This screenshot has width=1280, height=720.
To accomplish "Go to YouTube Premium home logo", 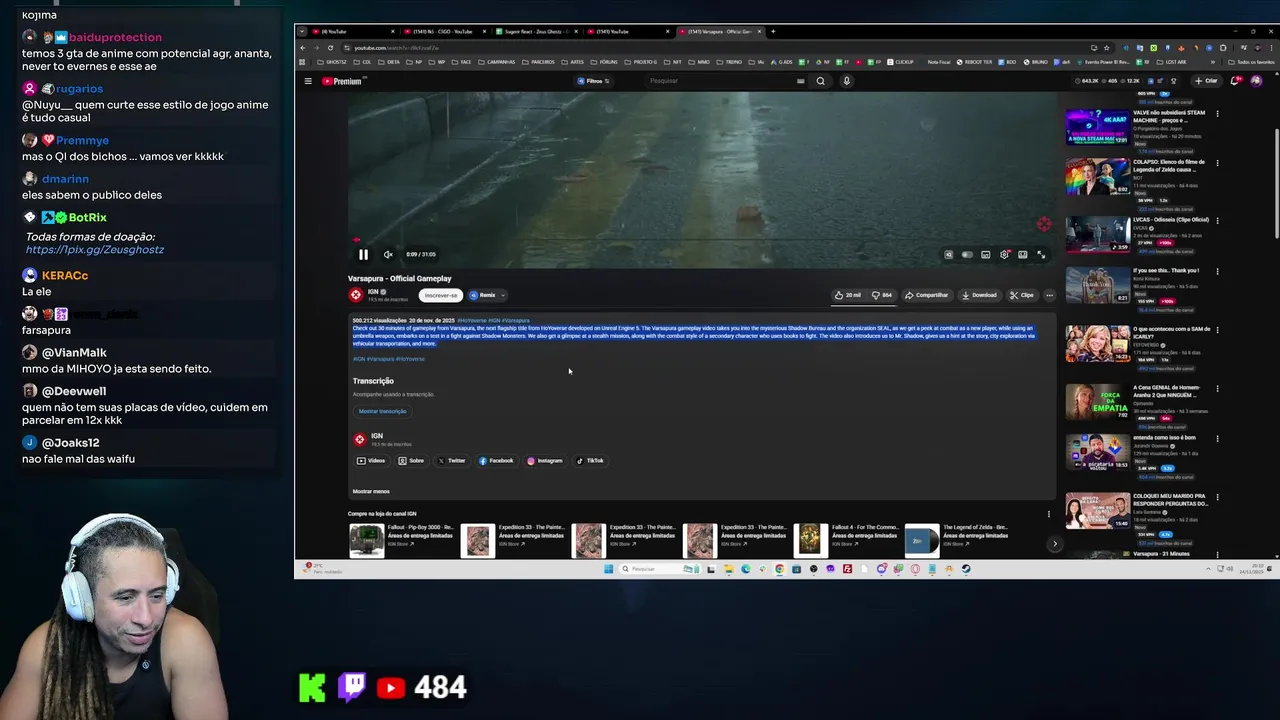I will coord(342,81).
